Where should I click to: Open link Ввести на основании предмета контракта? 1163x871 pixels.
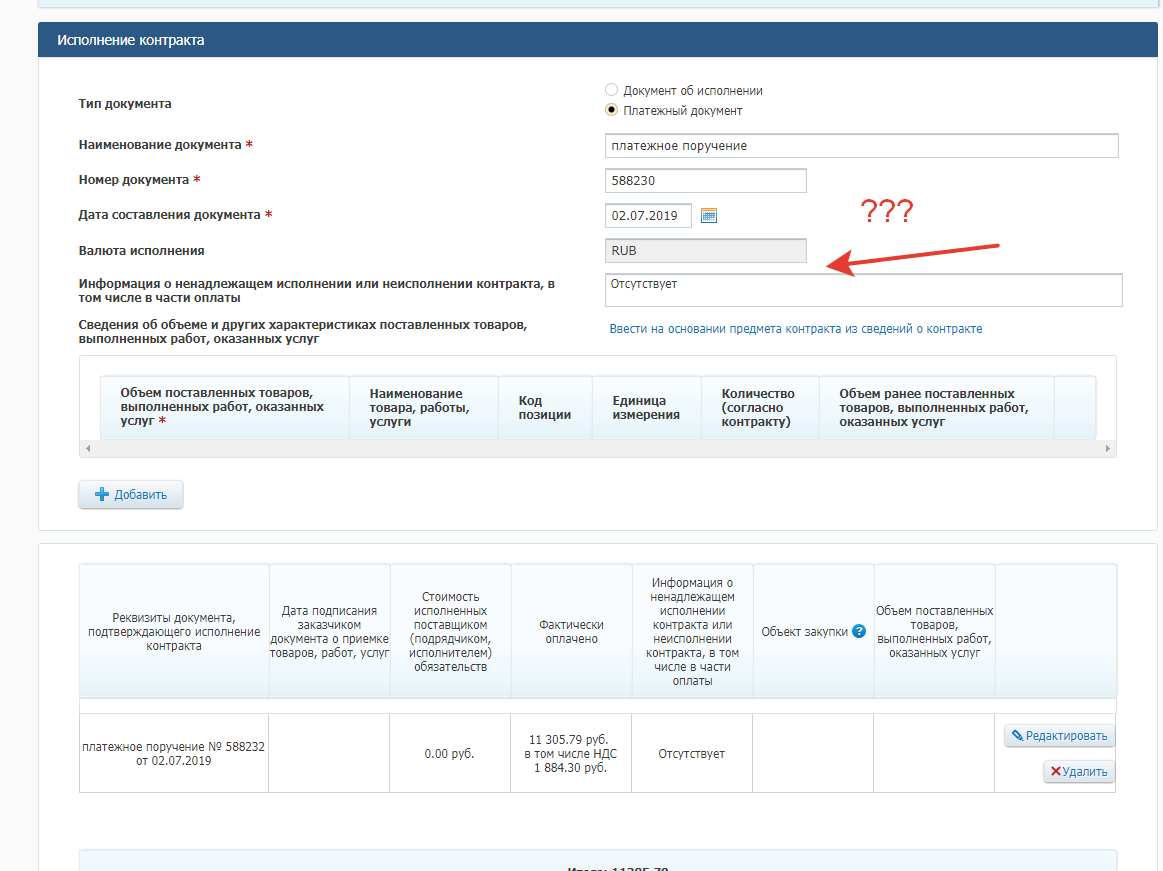[796, 329]
